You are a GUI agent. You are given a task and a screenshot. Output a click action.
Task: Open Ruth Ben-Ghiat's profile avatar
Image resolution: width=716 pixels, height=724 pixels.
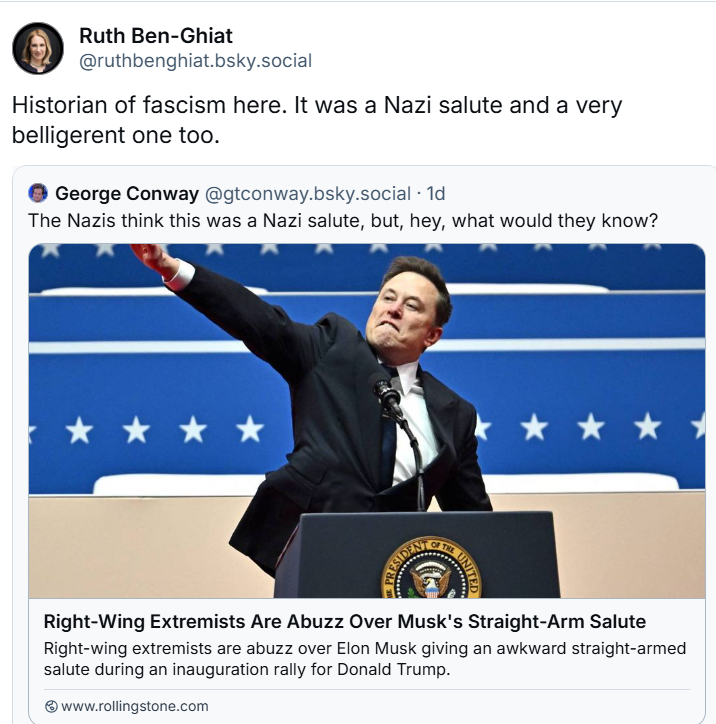38,48
